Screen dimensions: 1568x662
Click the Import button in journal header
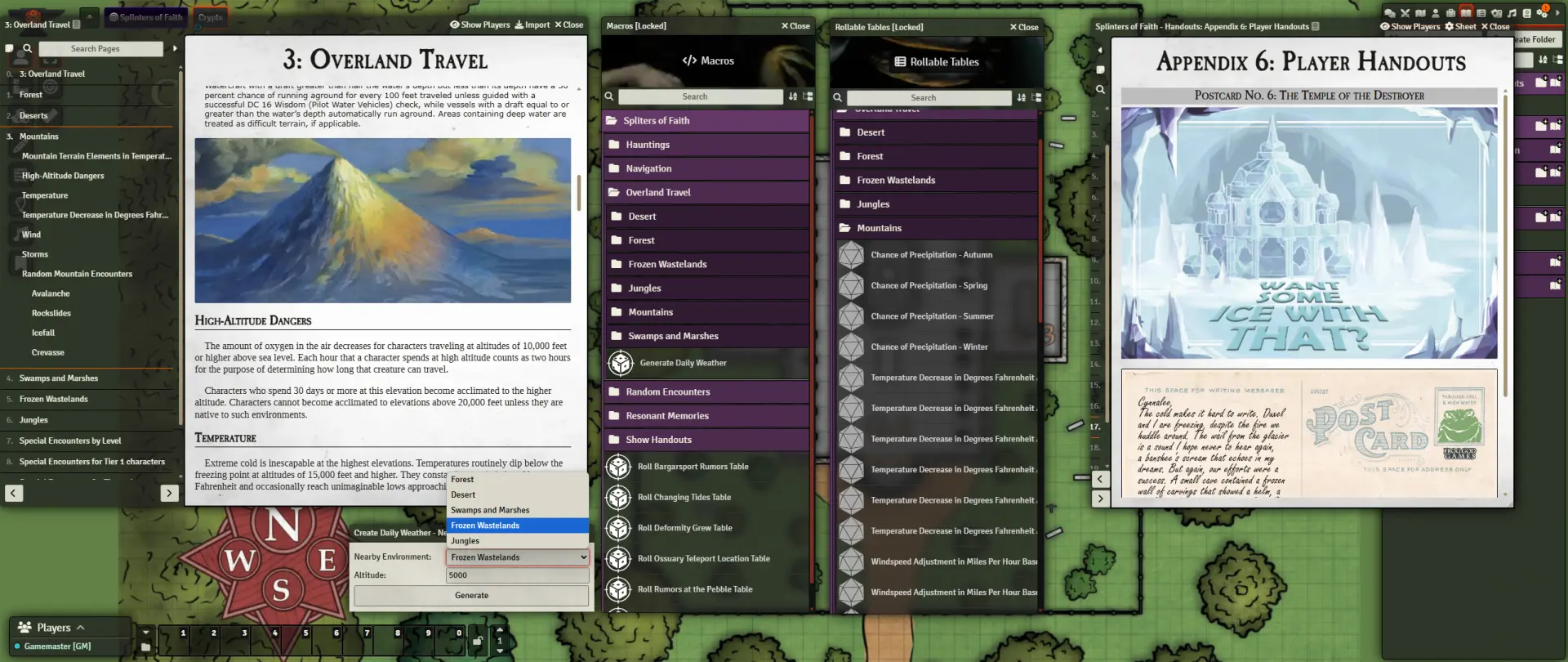pyautogui.click(x=532, y=25)
